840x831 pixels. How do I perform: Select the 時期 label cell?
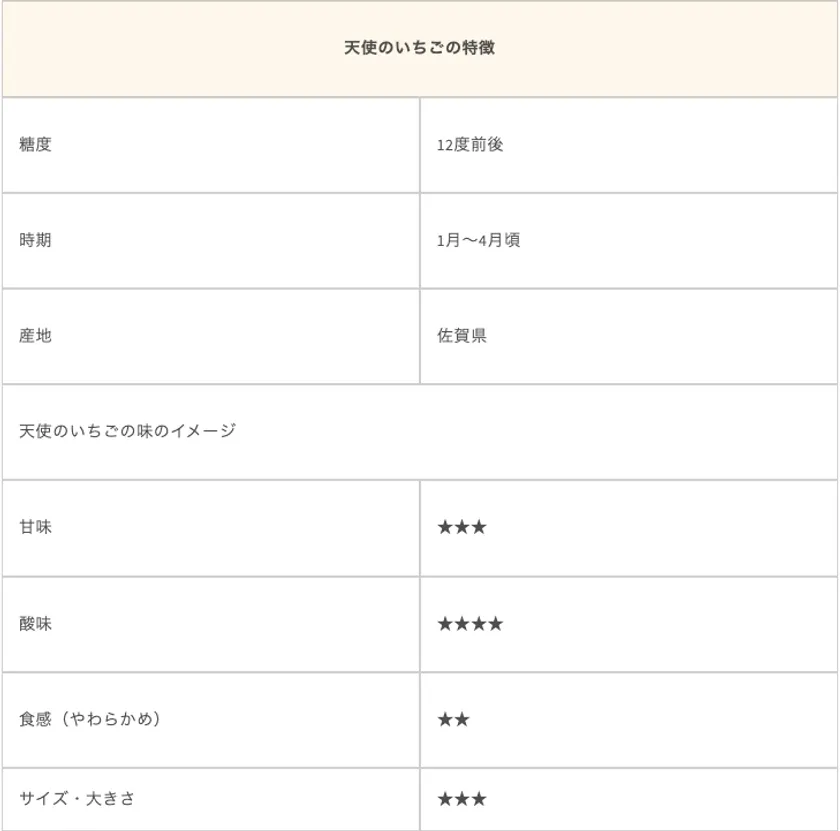(35, 240)
